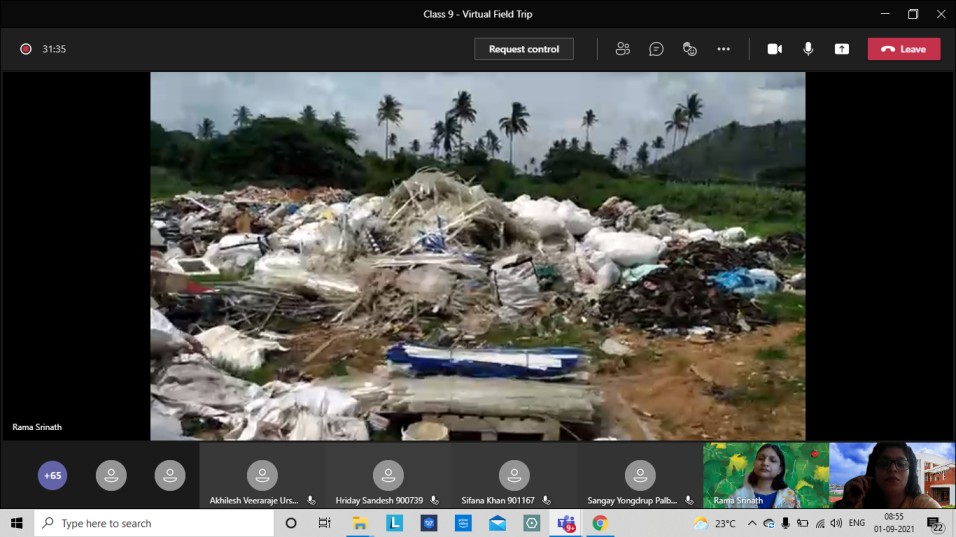
Task: Click the Windows search box
Action: 155,523
